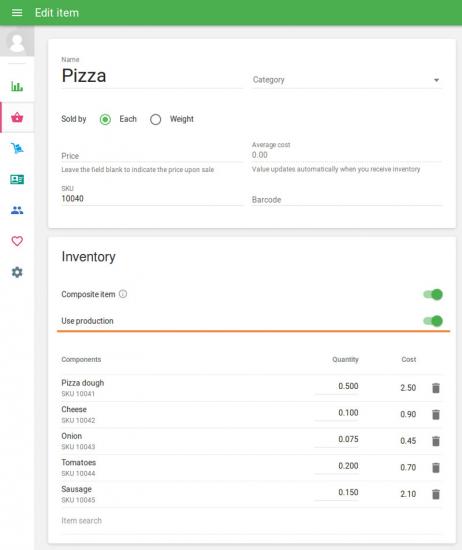462x550 pixels.
Task: Expand the Category dropdown
Action: point(347,80)
